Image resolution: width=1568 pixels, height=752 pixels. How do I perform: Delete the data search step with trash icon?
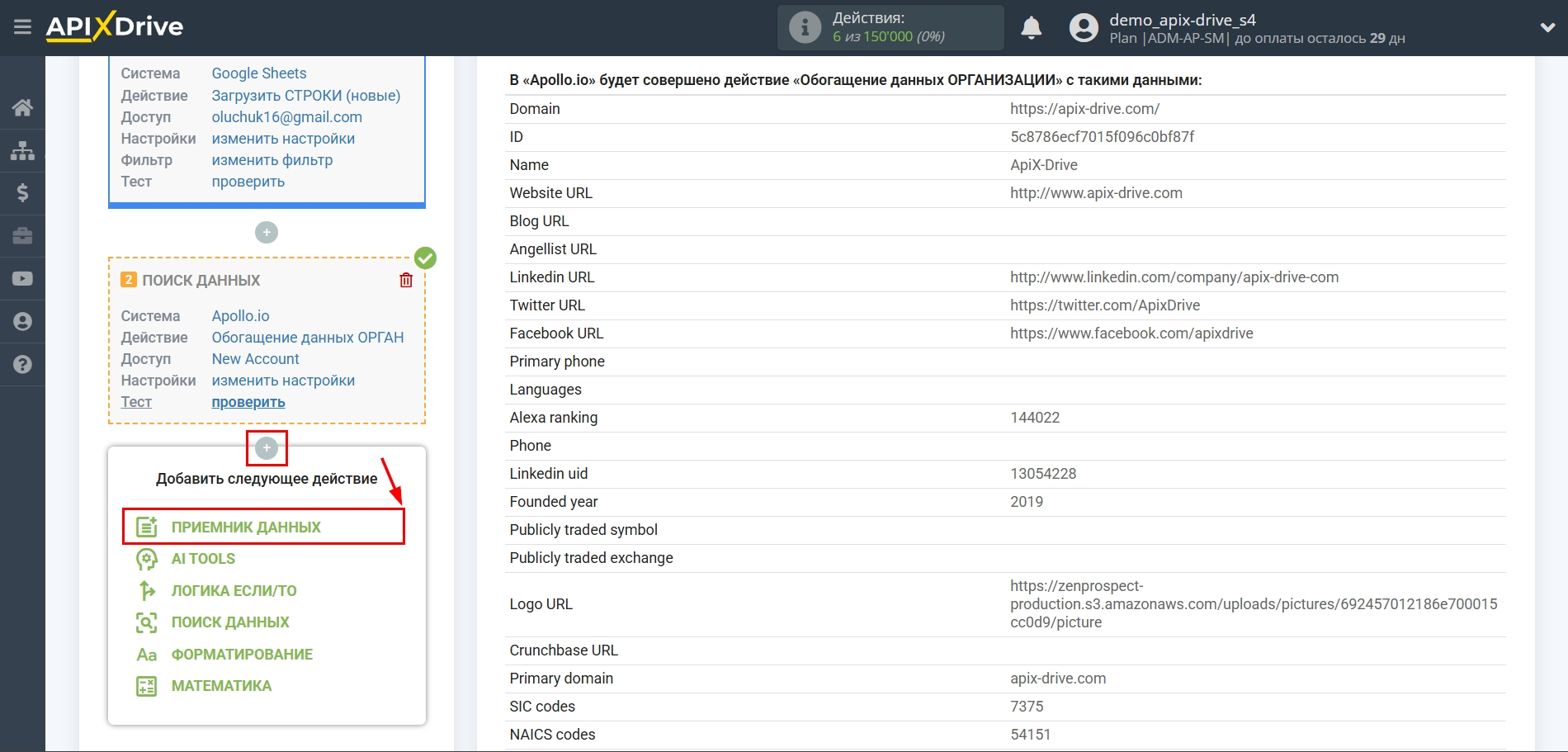pyautogui.click(x=406, y=281)
